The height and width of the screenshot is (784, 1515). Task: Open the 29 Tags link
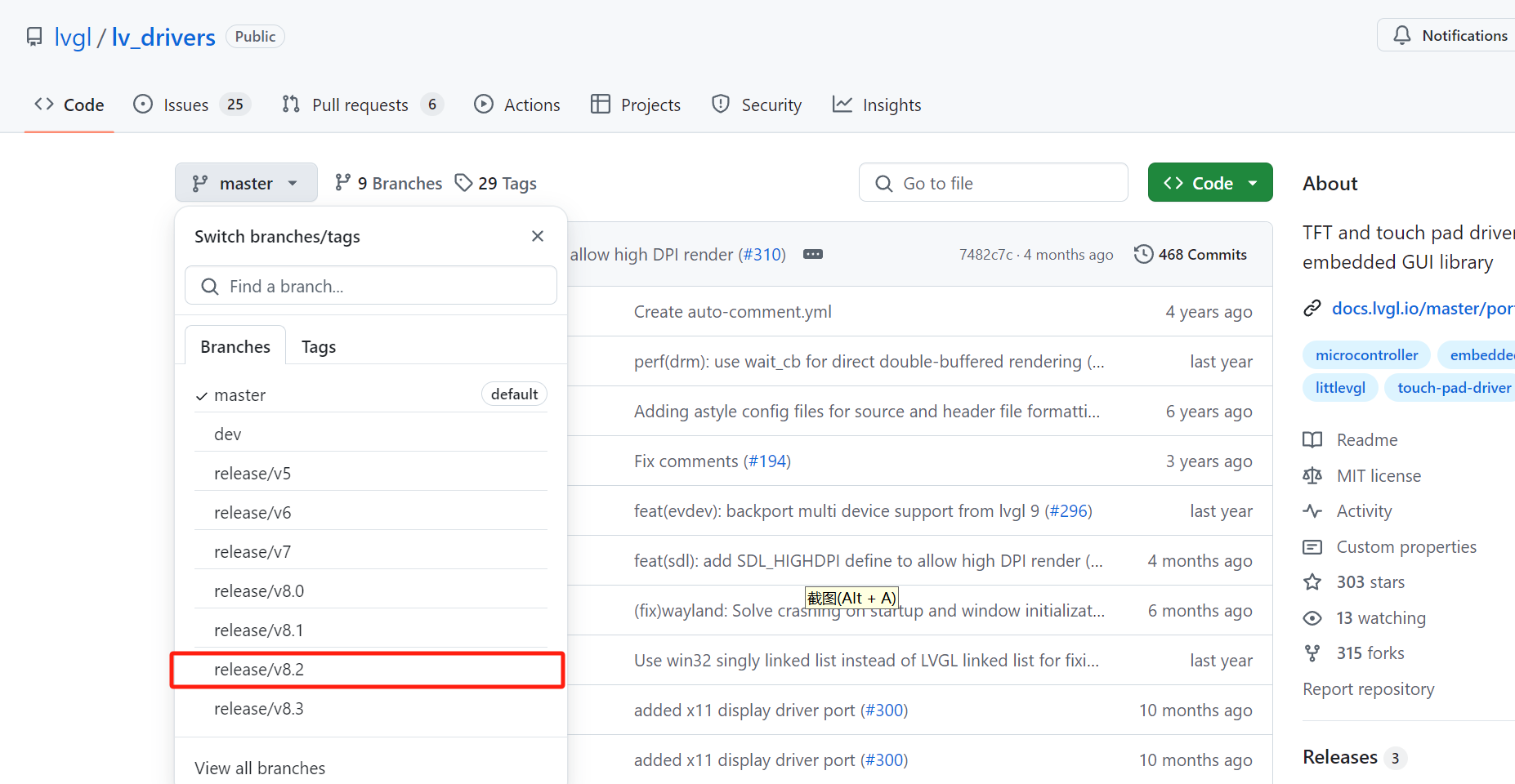point(496,183)
